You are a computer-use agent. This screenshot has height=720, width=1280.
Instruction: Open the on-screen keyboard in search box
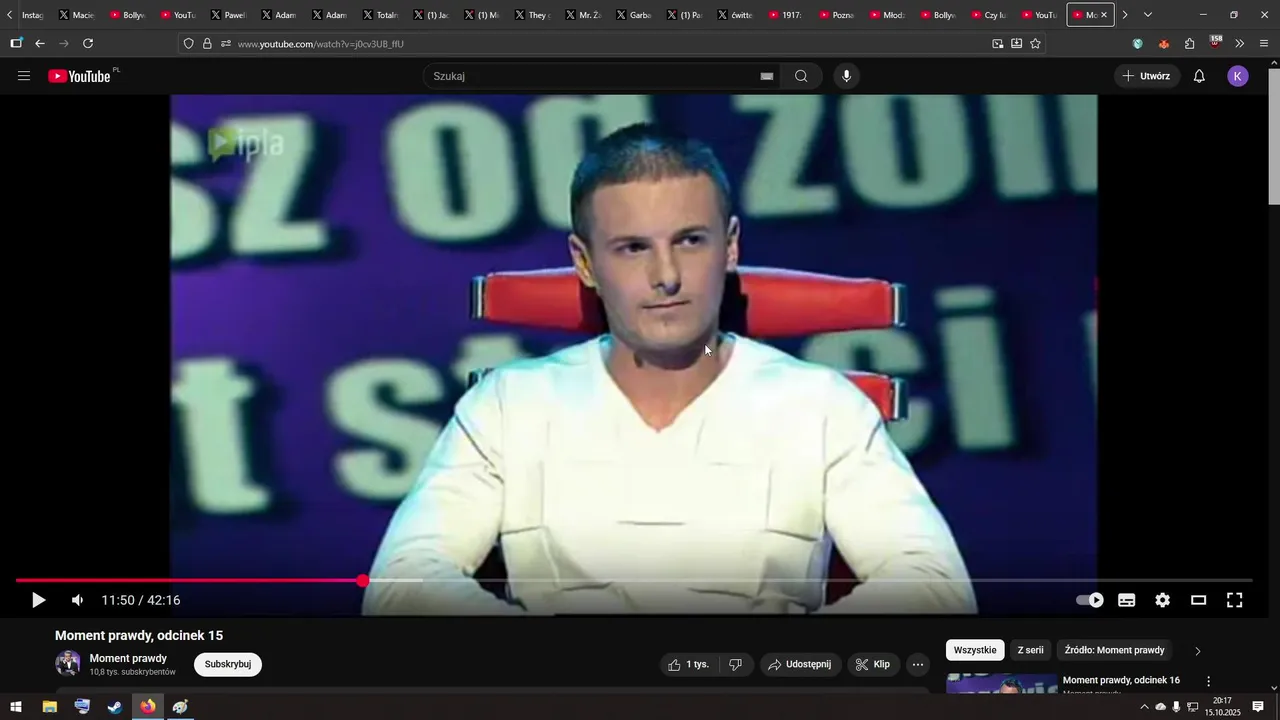[x=767, y=76]
